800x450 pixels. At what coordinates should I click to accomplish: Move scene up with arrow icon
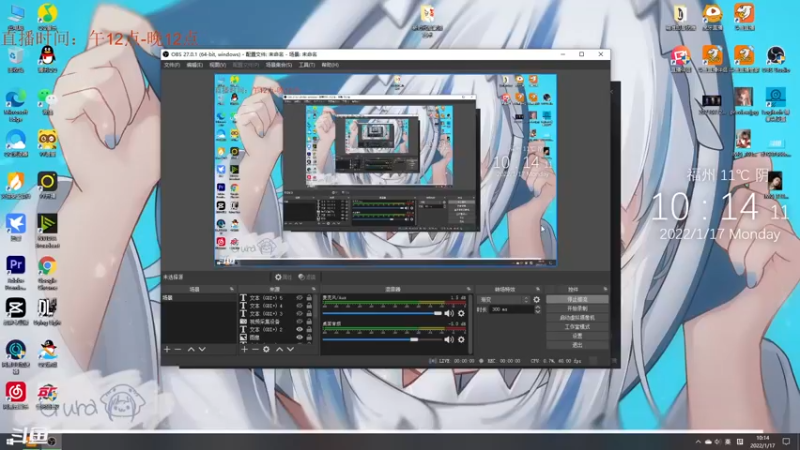tap(191, 349)
